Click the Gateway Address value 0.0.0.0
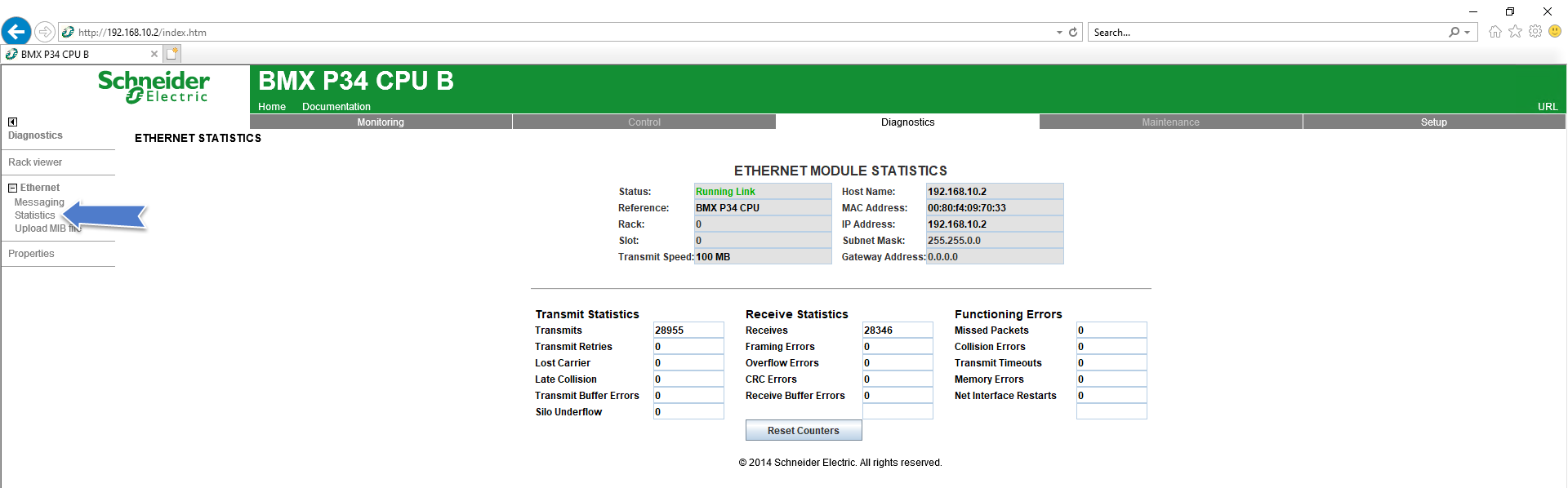 (995, 256)
